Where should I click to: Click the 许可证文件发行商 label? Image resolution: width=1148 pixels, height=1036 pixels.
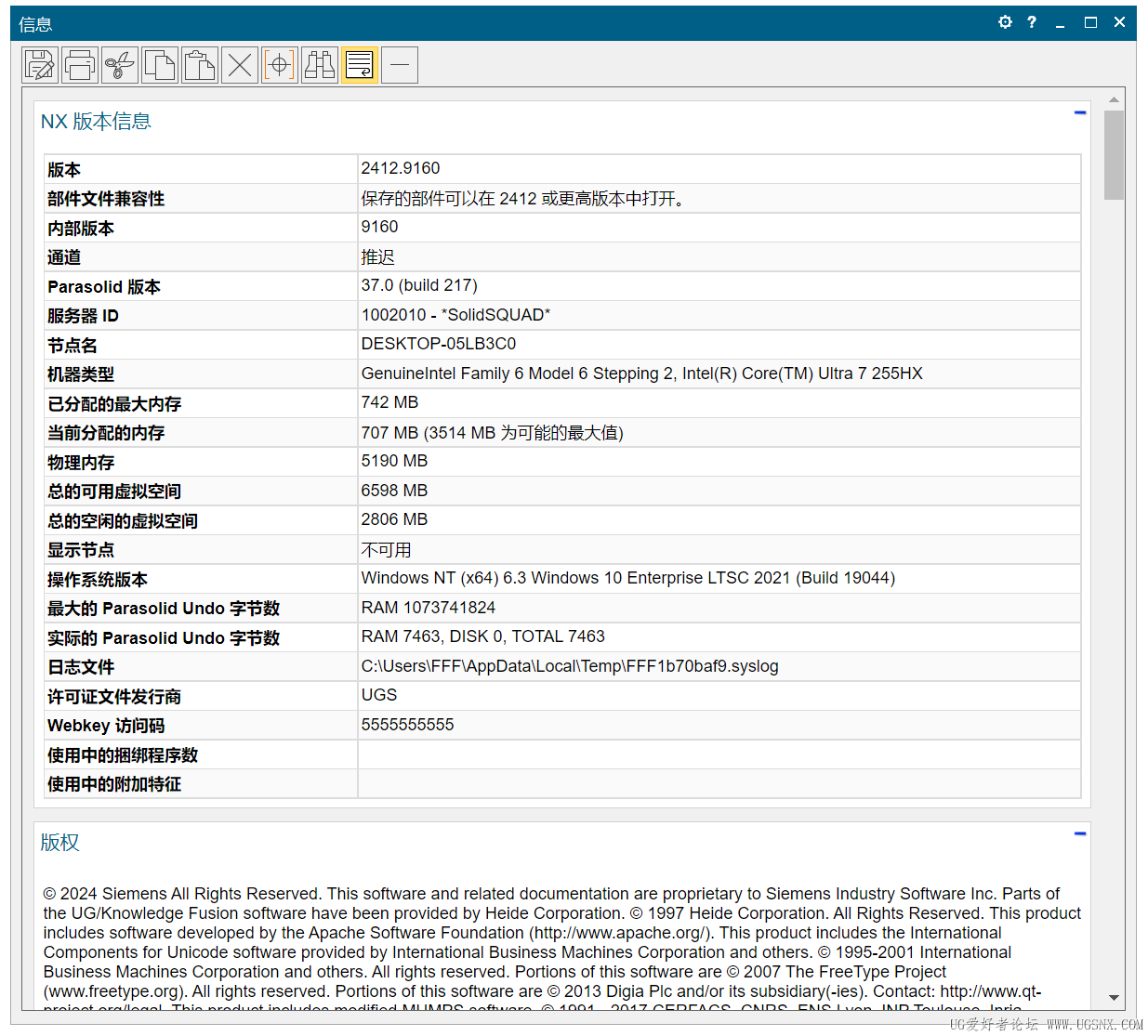(x=114, y=697)
